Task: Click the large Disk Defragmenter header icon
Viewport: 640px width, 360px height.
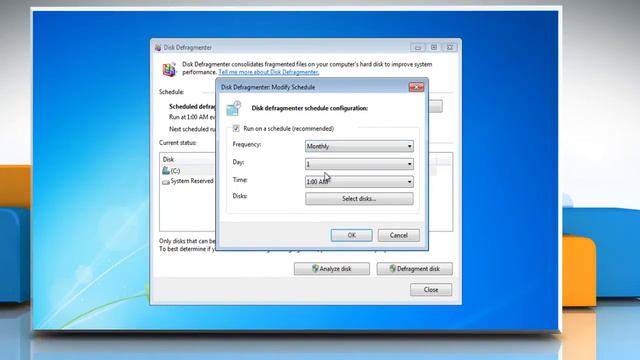Action: pos(169,69)
